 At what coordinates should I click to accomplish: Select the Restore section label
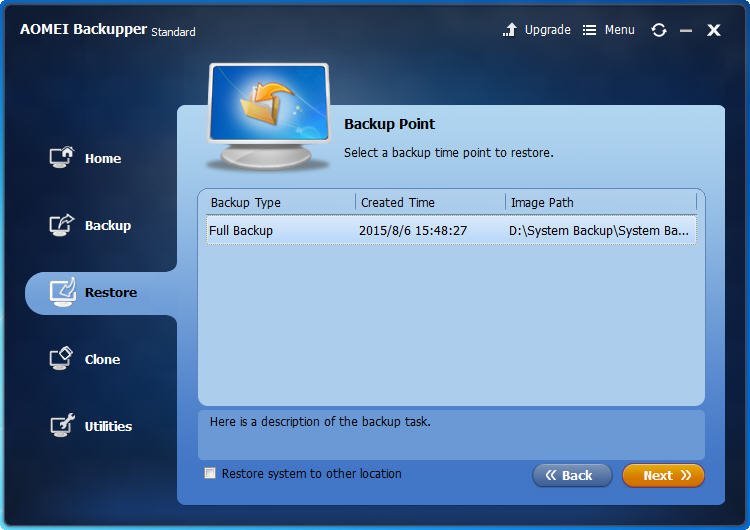111,292
